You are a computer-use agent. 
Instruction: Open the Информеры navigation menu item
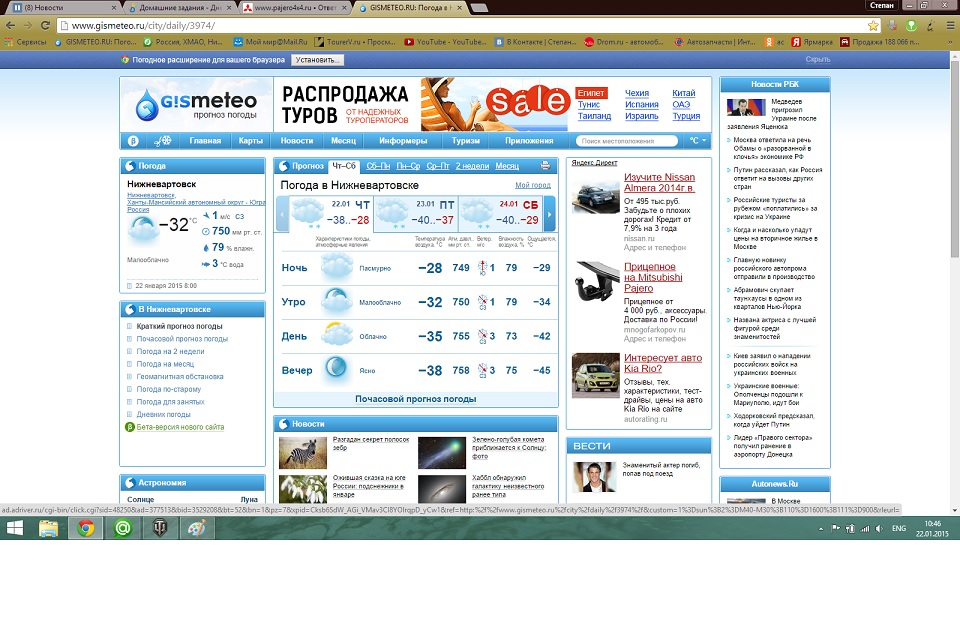[403, 141]
